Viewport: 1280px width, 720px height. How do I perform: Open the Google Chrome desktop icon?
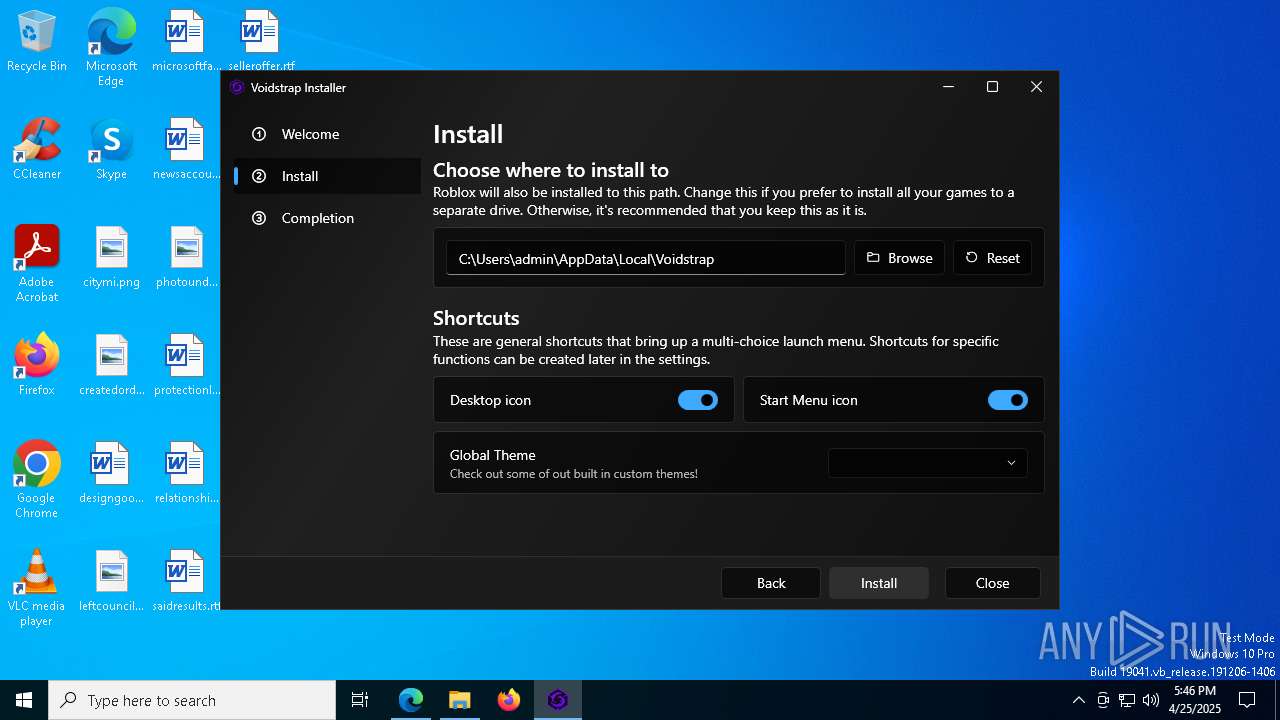(37, 478)
